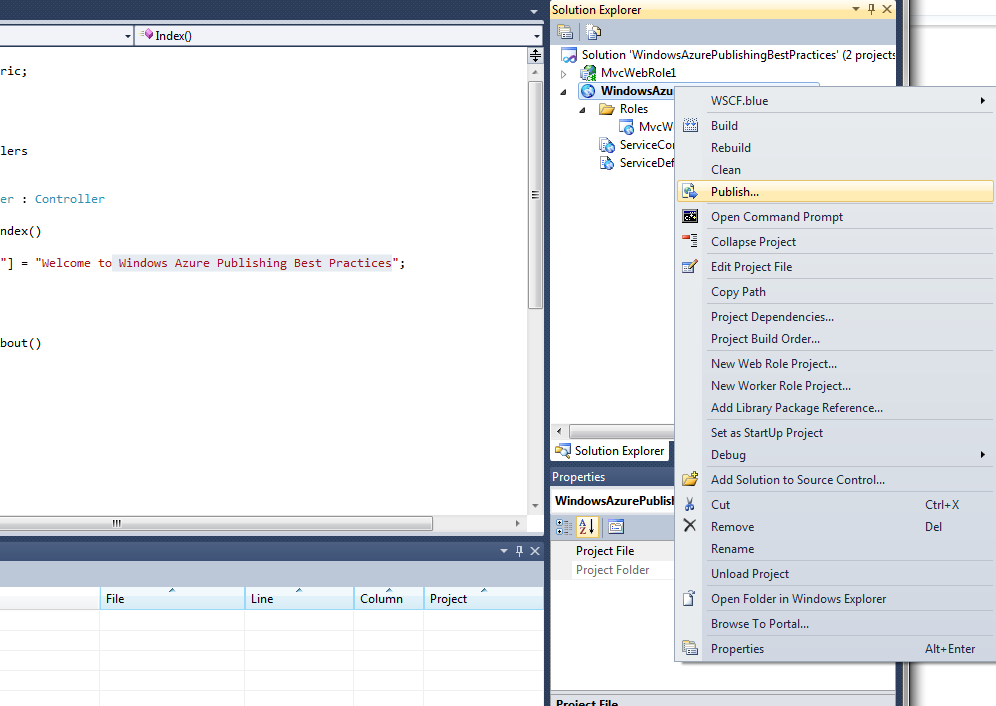This screenshot has height=706, width=996.
Task: Select the Project File property row
Action: [612, 551]
